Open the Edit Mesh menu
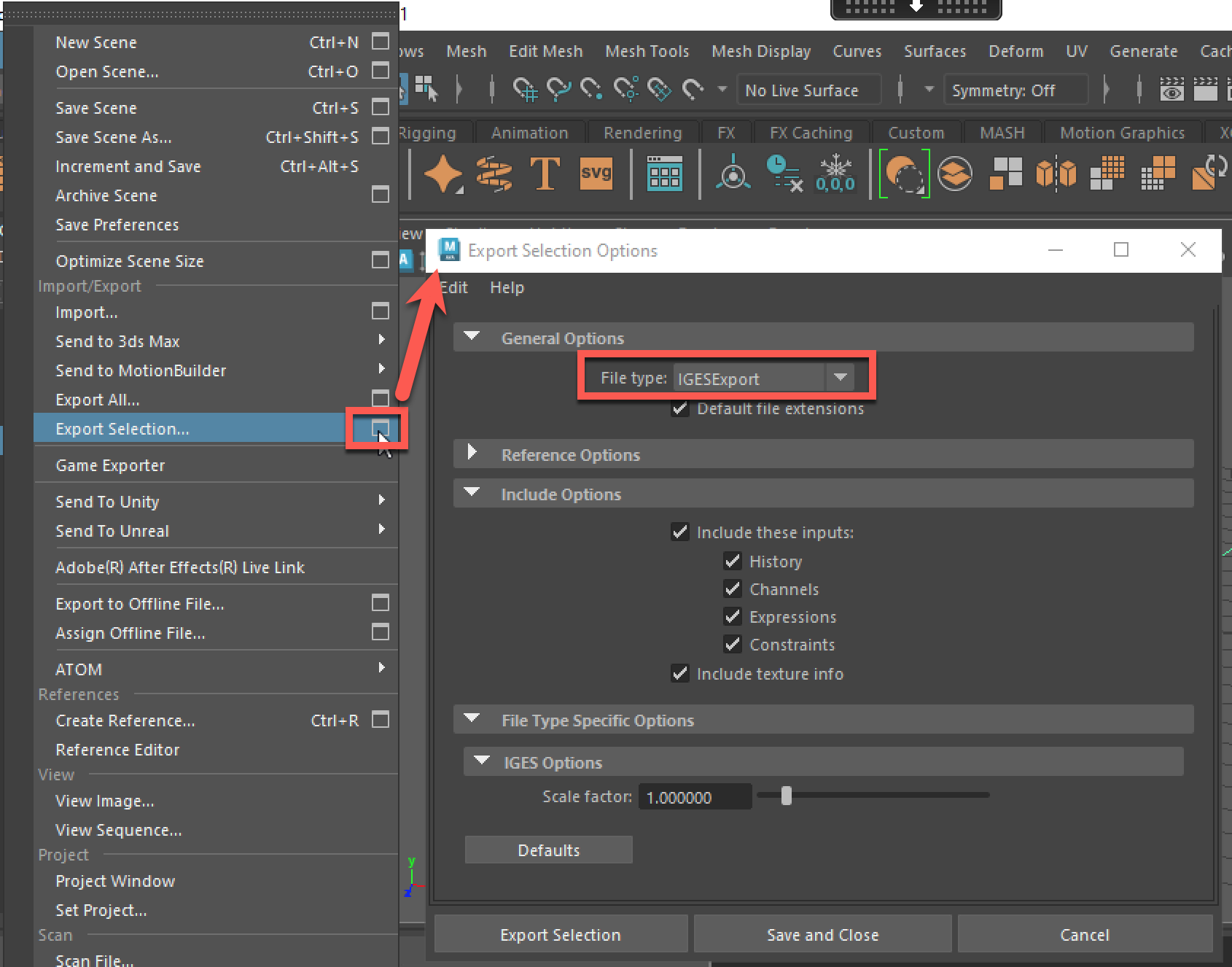Screen dimensions: 1232x967 [x=545, y=51]
